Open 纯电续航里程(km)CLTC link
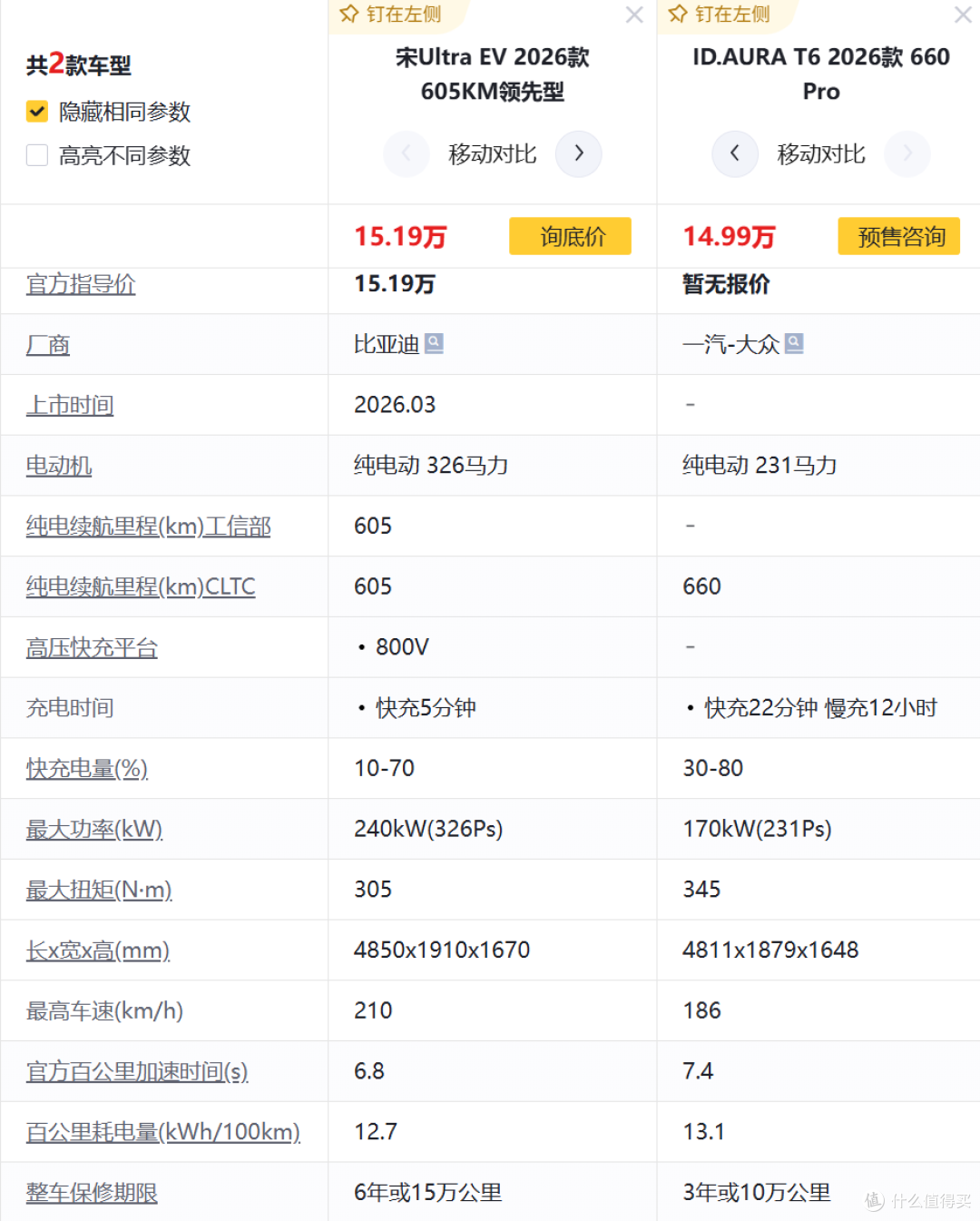This screenshot has width=980, height=1221. [x=141, y=586]
